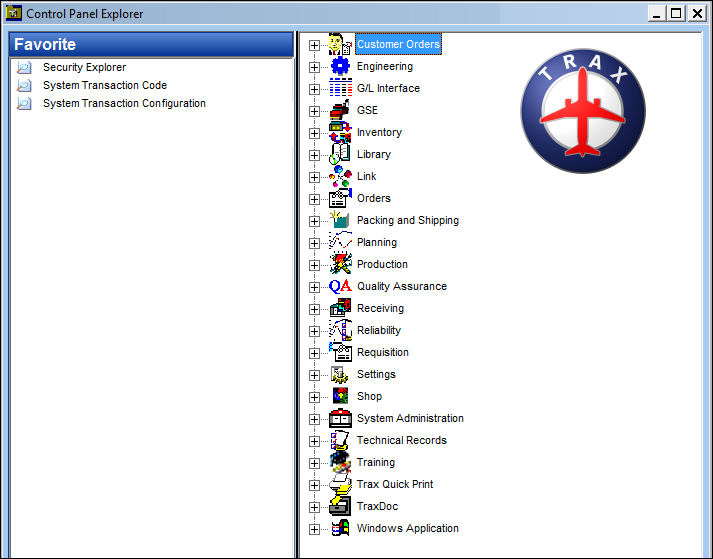Screen dimensions: 713x559
Task: Expand the Inventory tree node
Action: (314, 133)
